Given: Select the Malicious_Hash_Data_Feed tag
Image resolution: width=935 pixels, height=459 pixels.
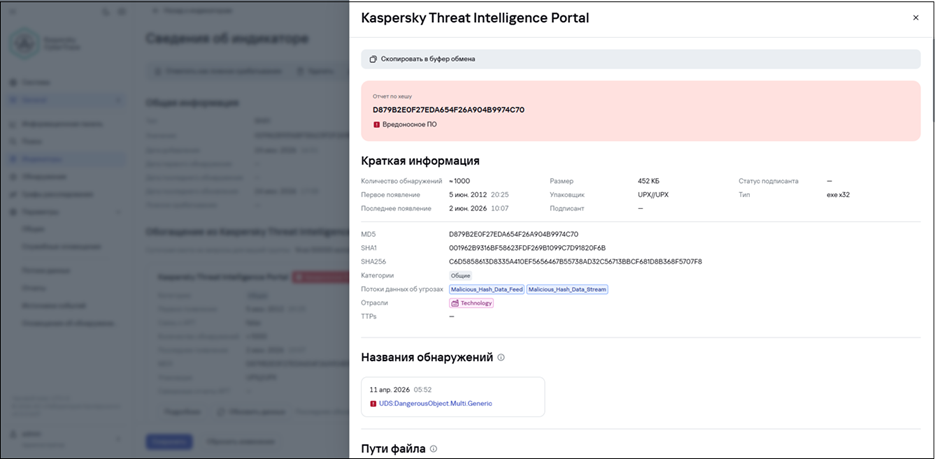Looking at the screenshot, I should click(x=487, y=289).
